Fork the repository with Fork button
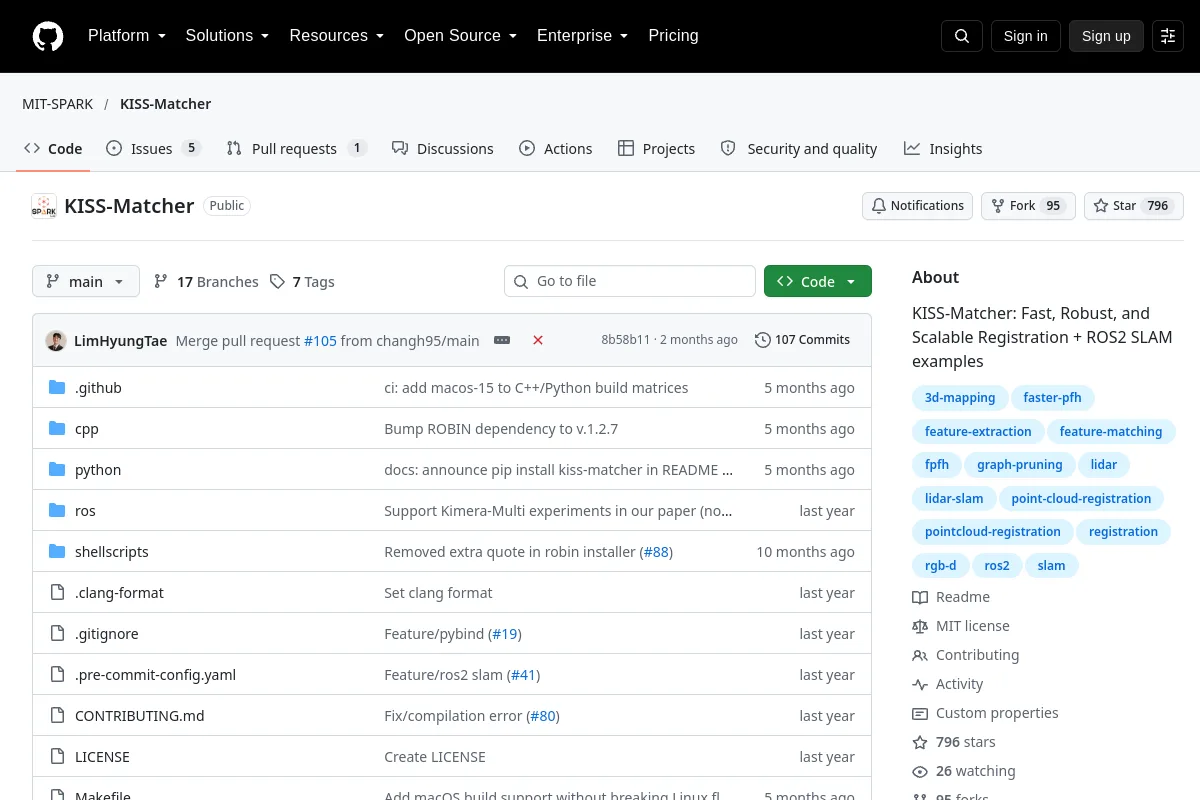Image resolution: width=1200 pixels, height=800 pixels. [x=1028, y=206]
